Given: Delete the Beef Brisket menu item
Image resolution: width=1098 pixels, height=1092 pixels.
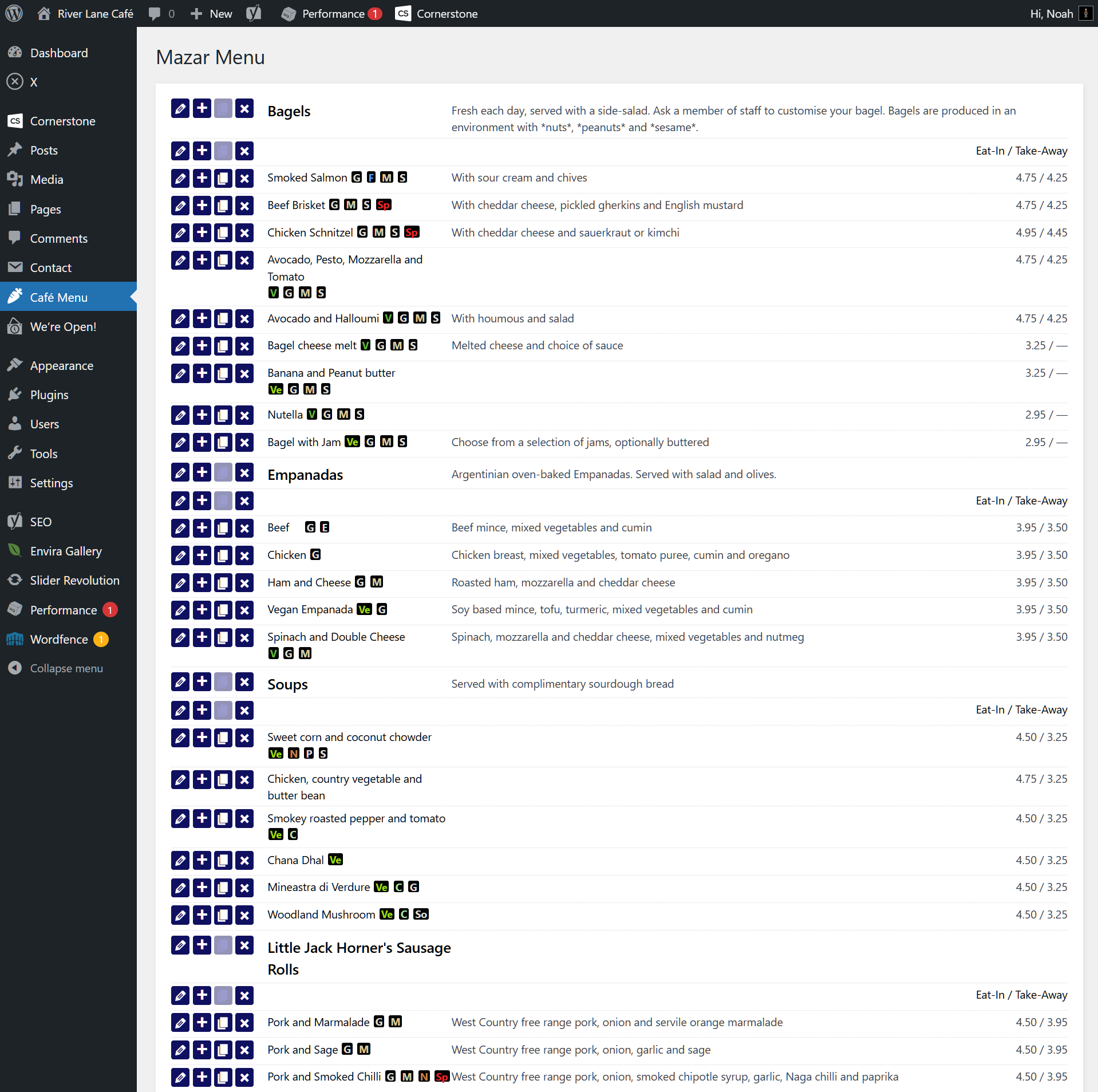Looking at the screenshot, I should pos(244,206).
